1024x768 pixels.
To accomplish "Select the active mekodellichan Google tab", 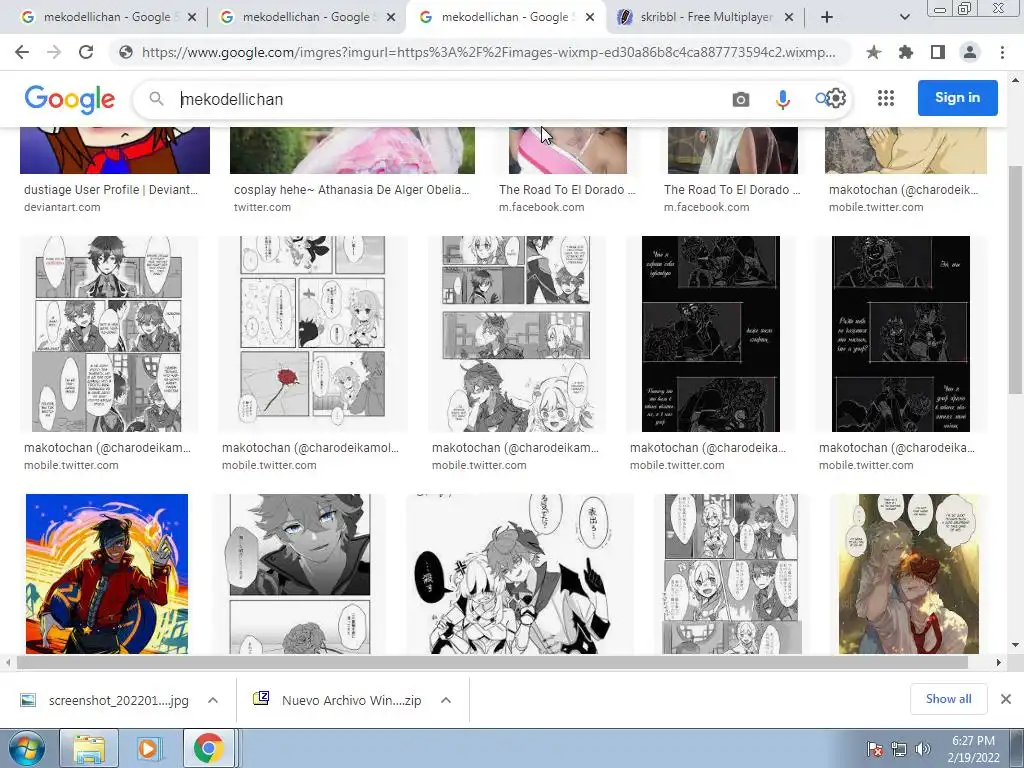I will (504, 17).
